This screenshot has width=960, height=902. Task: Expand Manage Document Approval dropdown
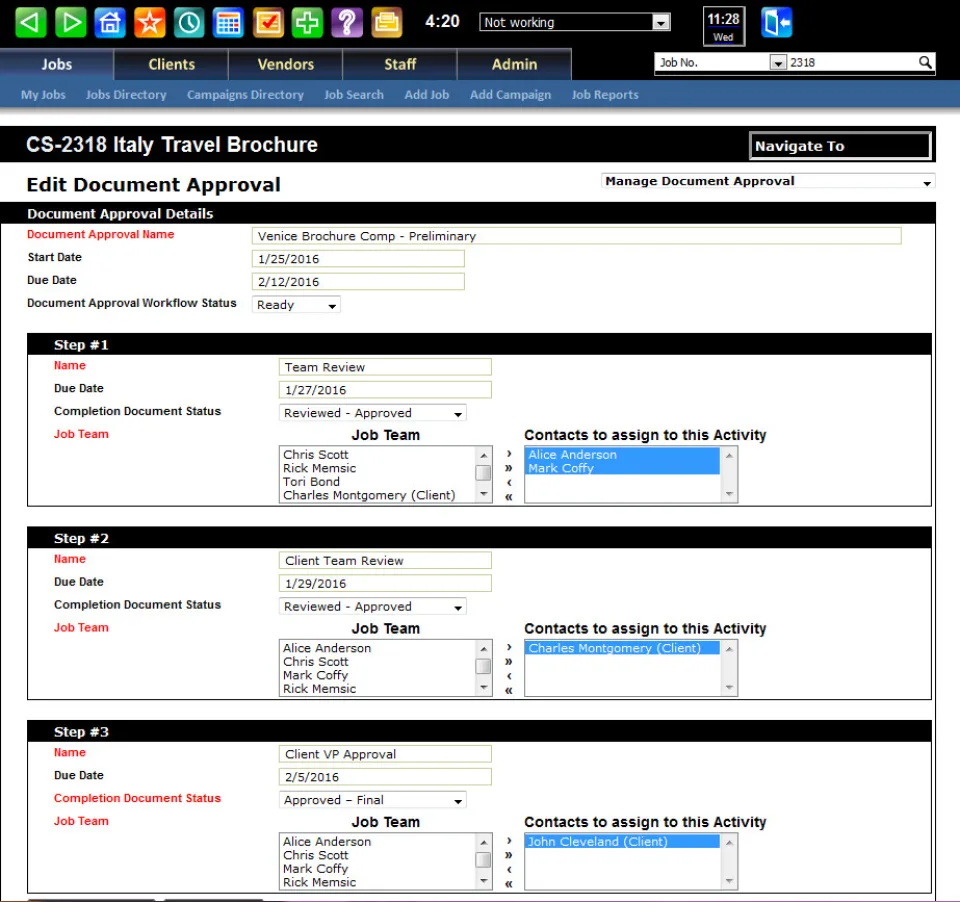[x=768, y=181]
